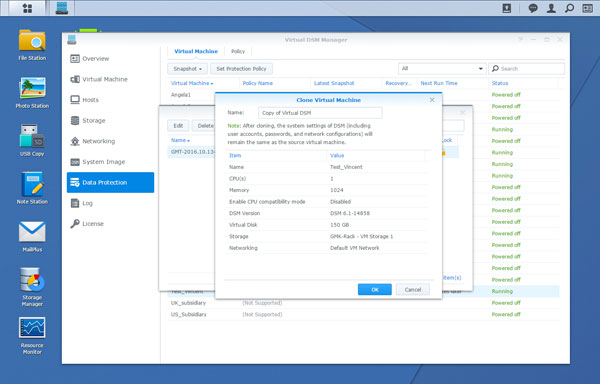
Task: Open the widgets panel icon
Action: coord(587,8)
